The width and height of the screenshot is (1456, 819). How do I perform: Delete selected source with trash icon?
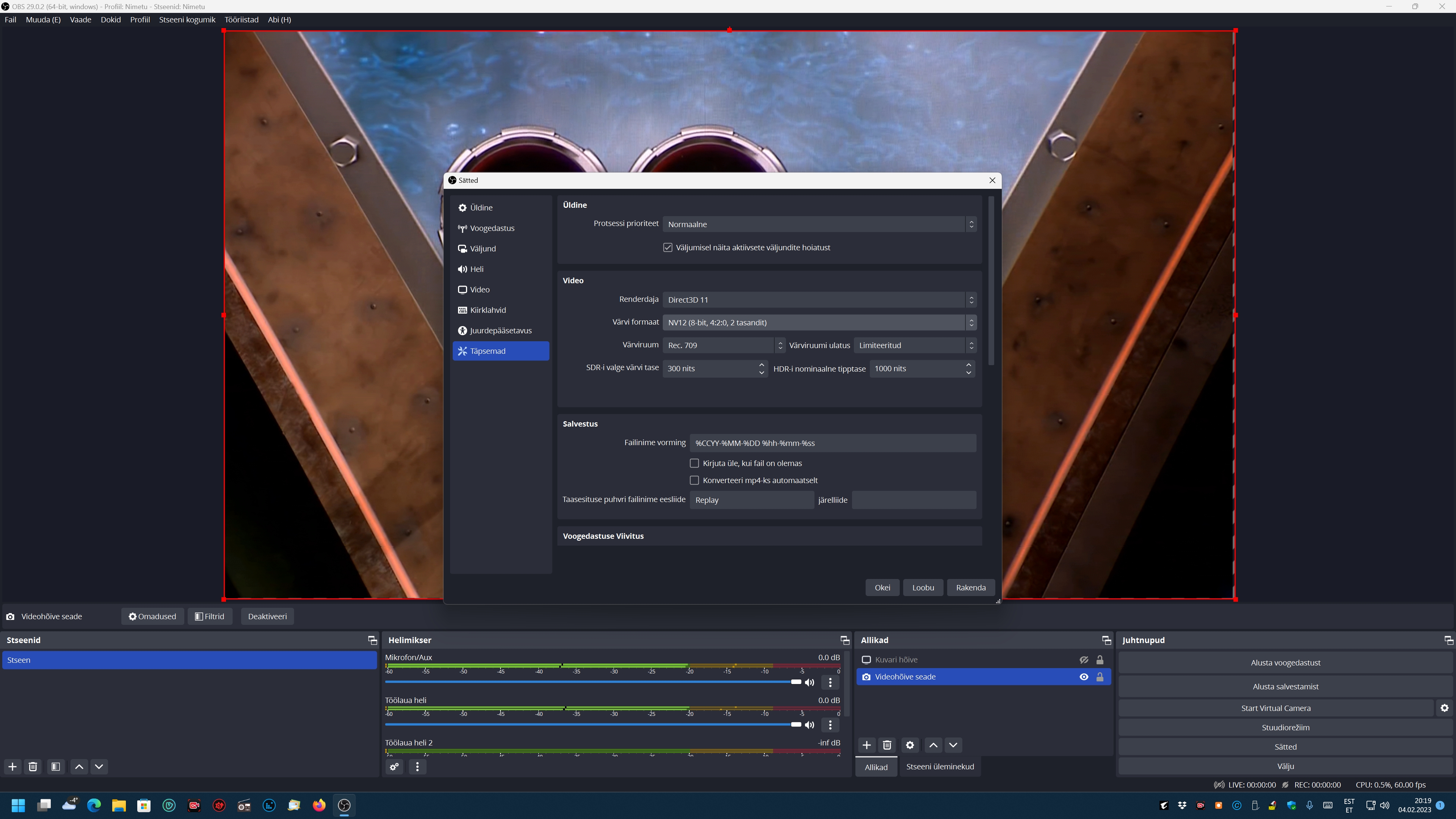point(887,745)
